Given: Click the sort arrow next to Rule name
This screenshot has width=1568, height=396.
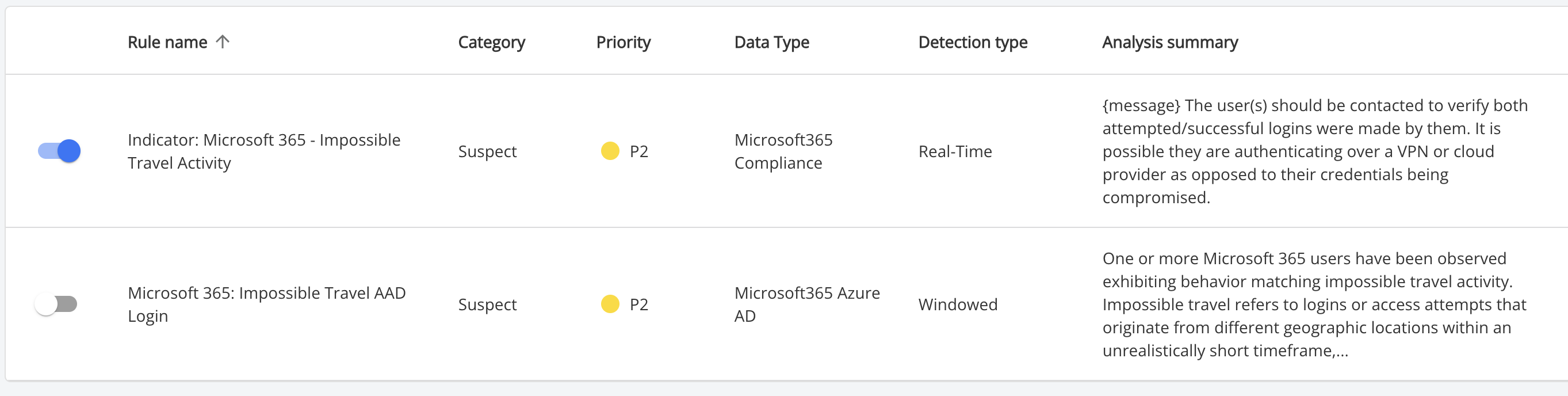Looking at the screenshot, I should pyautogui.click(x=223, y=41).
